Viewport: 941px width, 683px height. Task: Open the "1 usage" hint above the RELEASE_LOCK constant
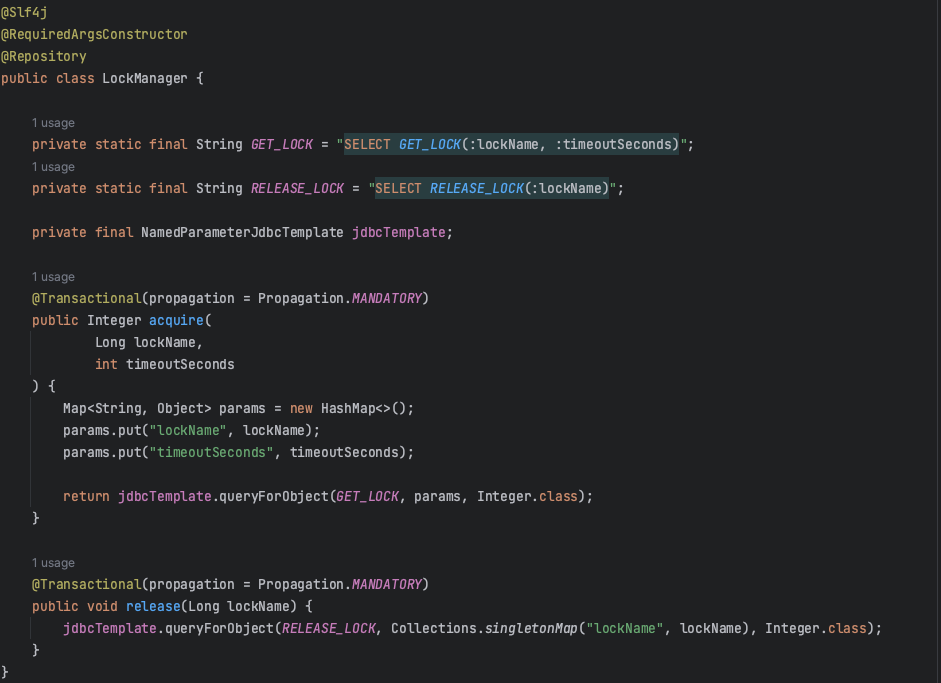coord(53,167)
